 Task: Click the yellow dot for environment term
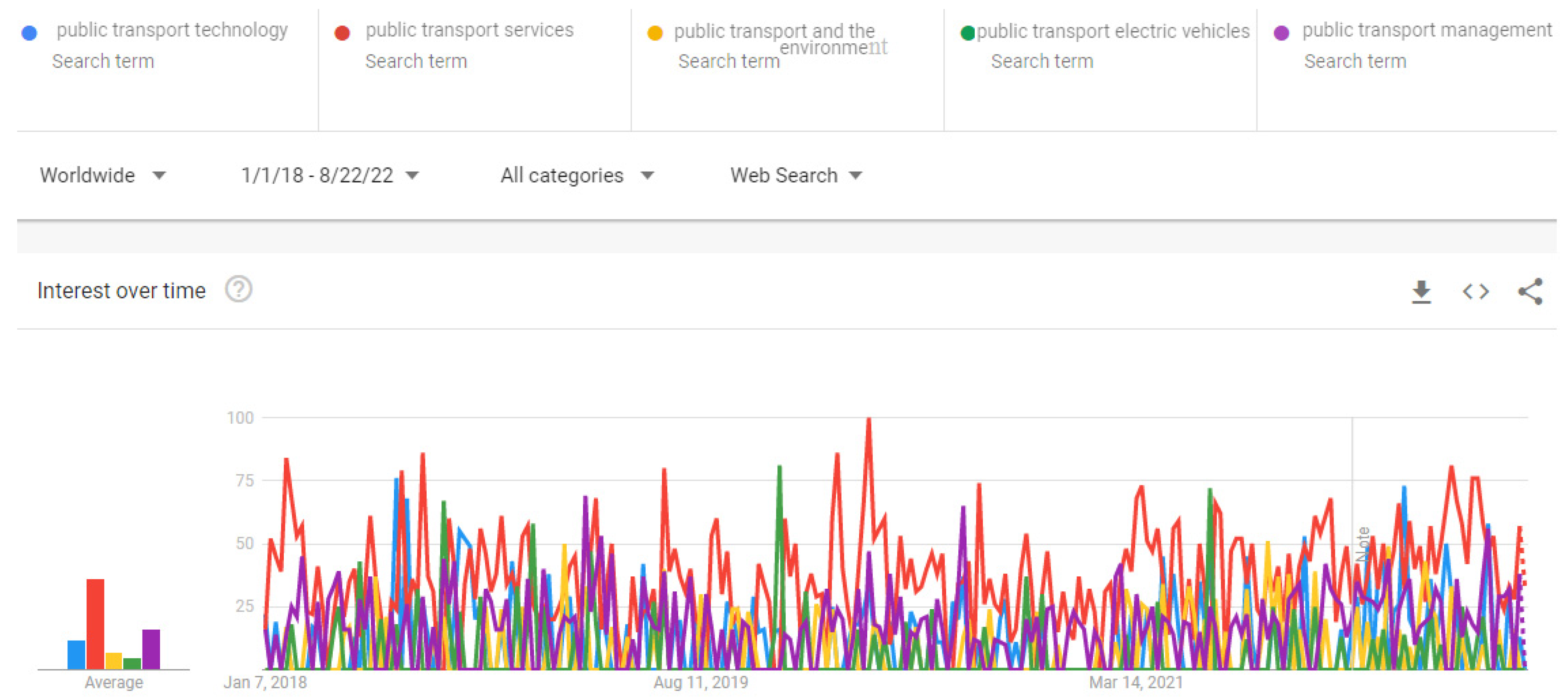coord(655,33)
